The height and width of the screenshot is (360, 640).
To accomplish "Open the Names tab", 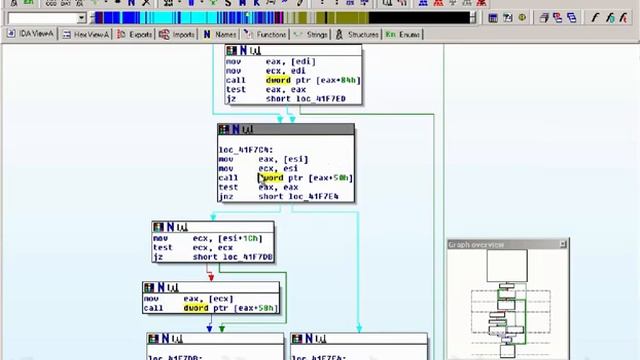I will [x=220, y=35].
